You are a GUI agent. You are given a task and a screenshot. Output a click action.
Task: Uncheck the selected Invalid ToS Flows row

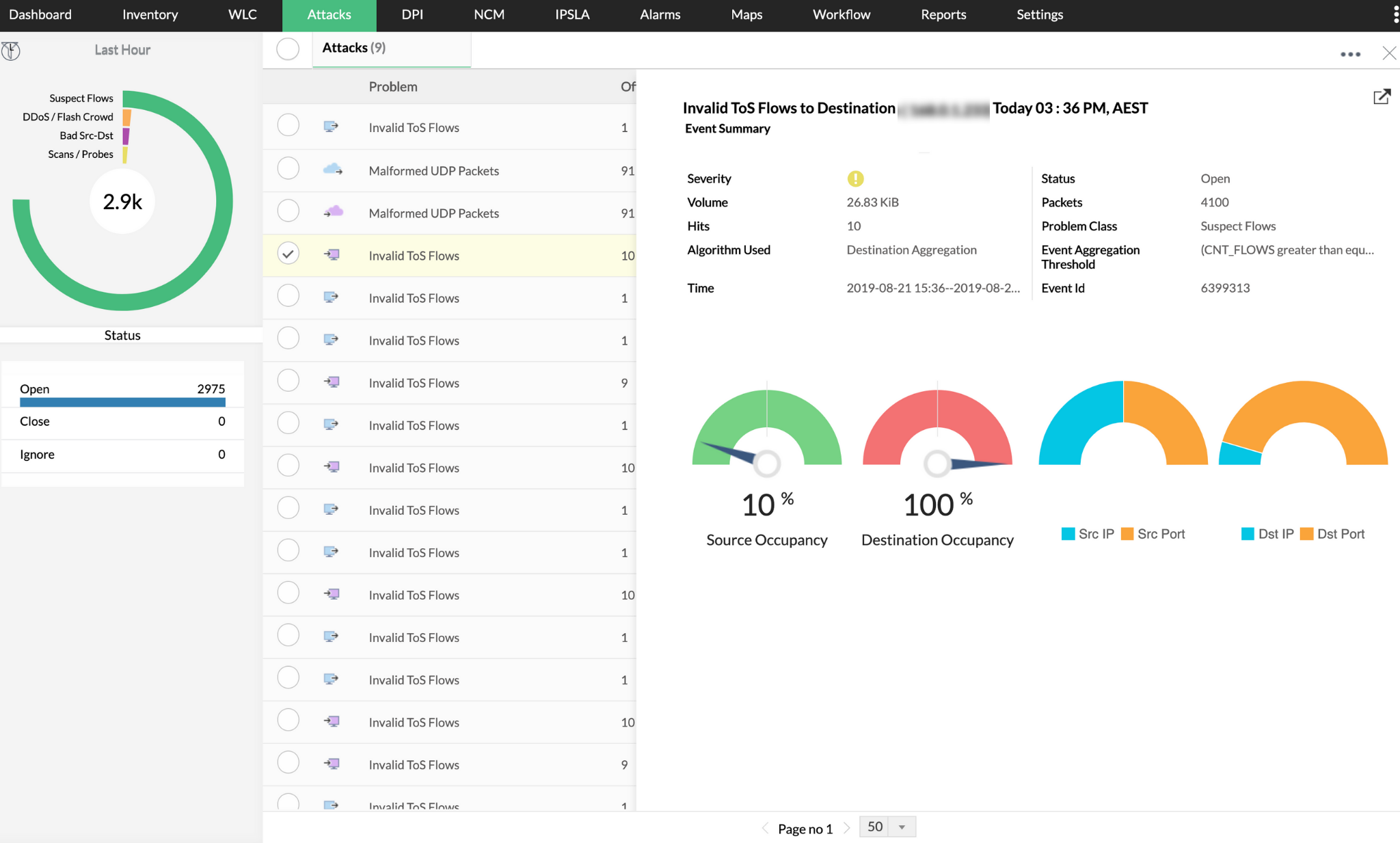pos(288,254)
